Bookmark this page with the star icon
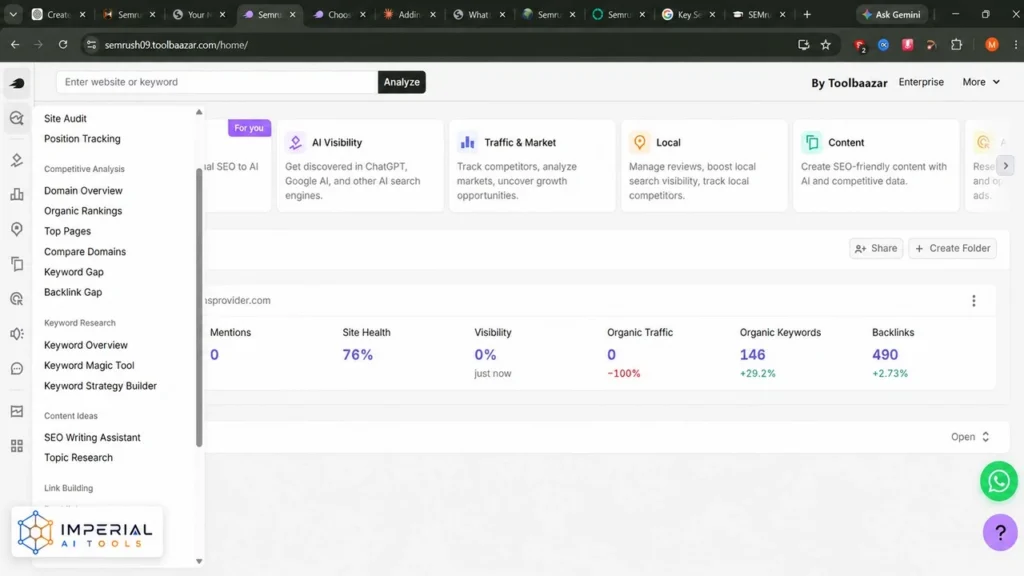 825,45
